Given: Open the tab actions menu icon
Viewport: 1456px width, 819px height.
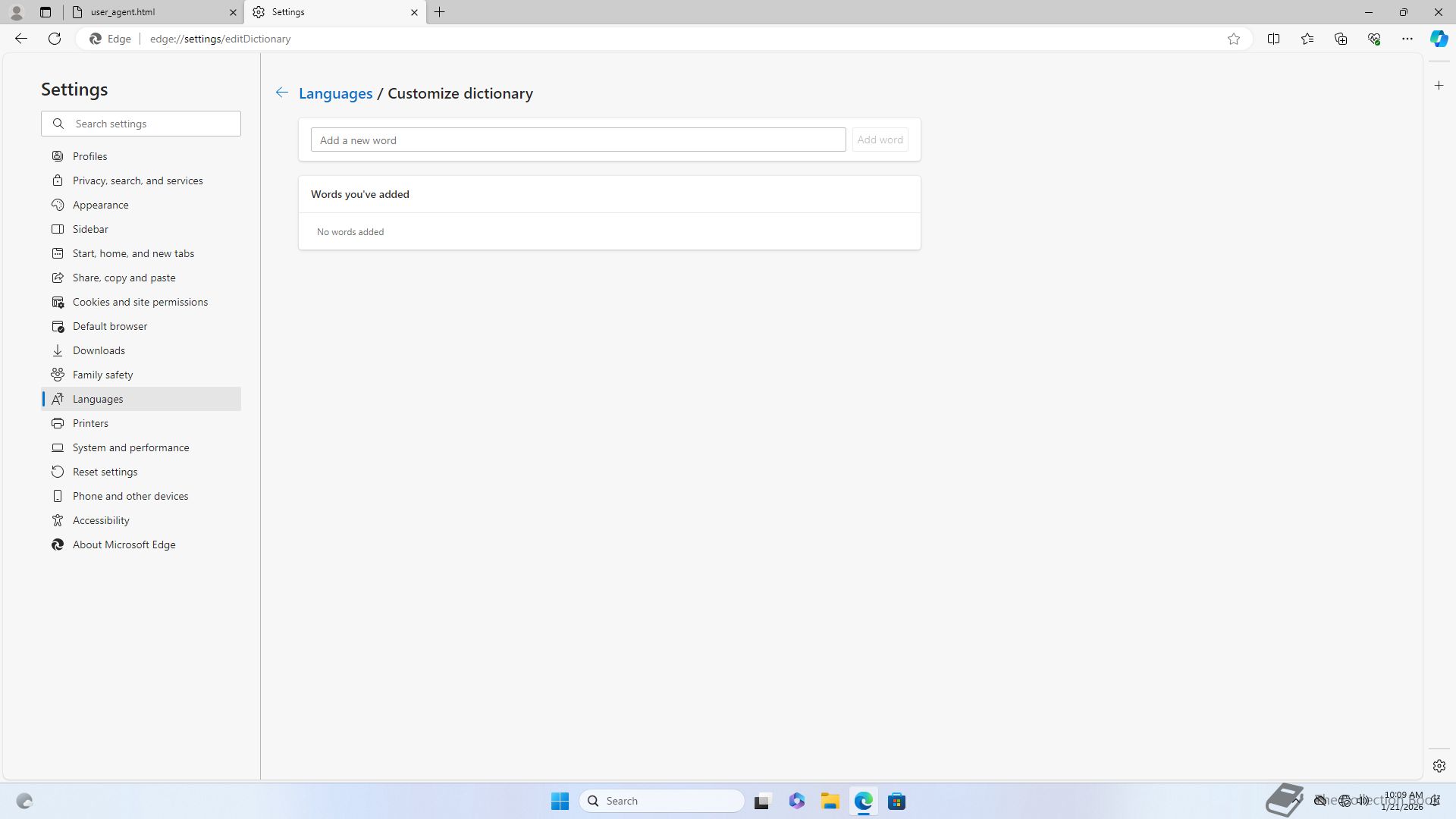Looking at the screenshot, I should [x=45, y=12].
